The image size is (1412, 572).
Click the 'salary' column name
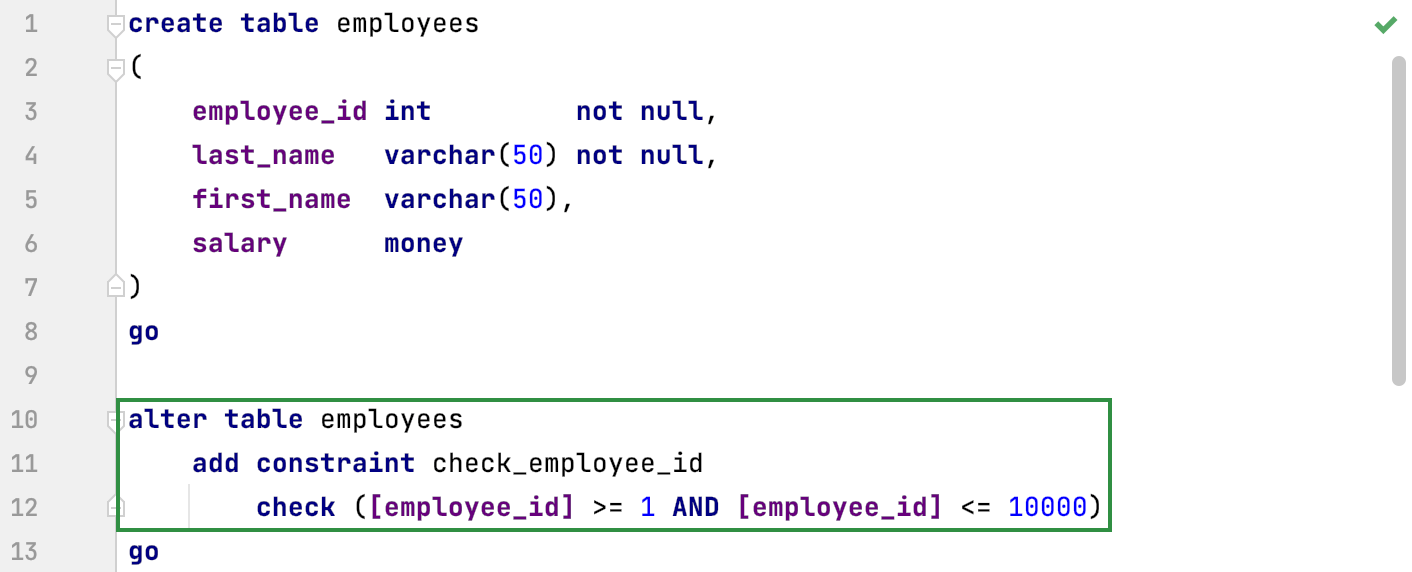coord(240,243)
